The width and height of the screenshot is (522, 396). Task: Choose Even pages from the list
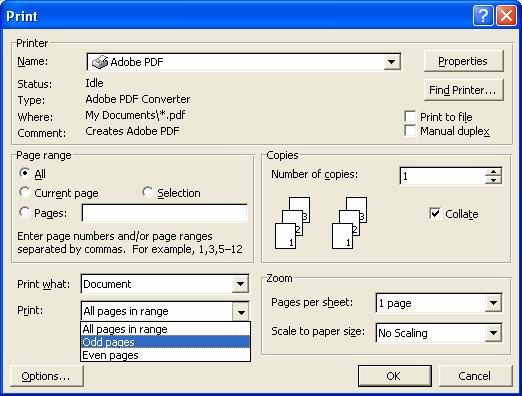[165, 355]
